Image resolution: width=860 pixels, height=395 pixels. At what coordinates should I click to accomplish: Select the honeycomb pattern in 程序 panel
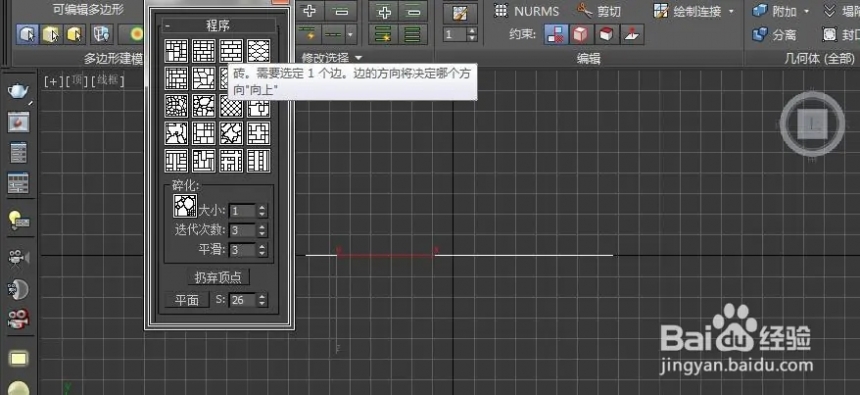(258, 50)
